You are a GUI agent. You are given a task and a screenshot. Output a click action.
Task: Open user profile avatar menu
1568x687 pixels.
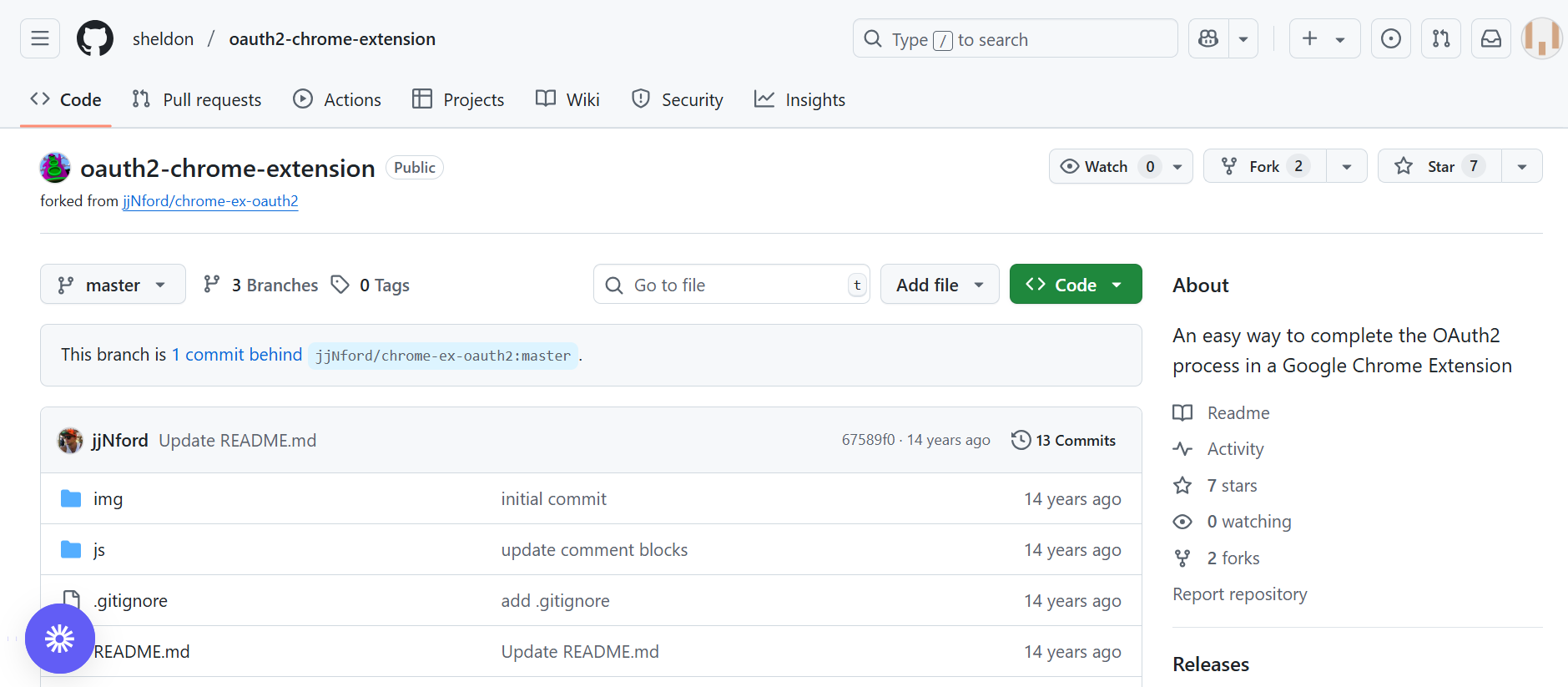coord(1541,38)
